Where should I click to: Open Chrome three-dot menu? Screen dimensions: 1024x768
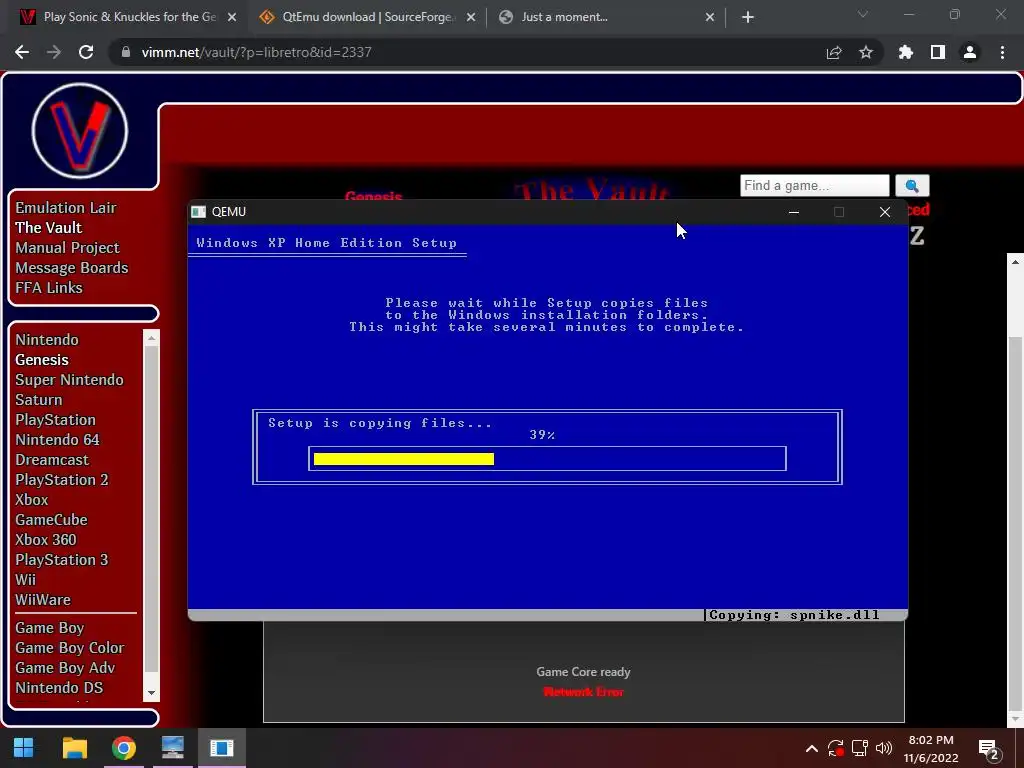(1002, 52)
